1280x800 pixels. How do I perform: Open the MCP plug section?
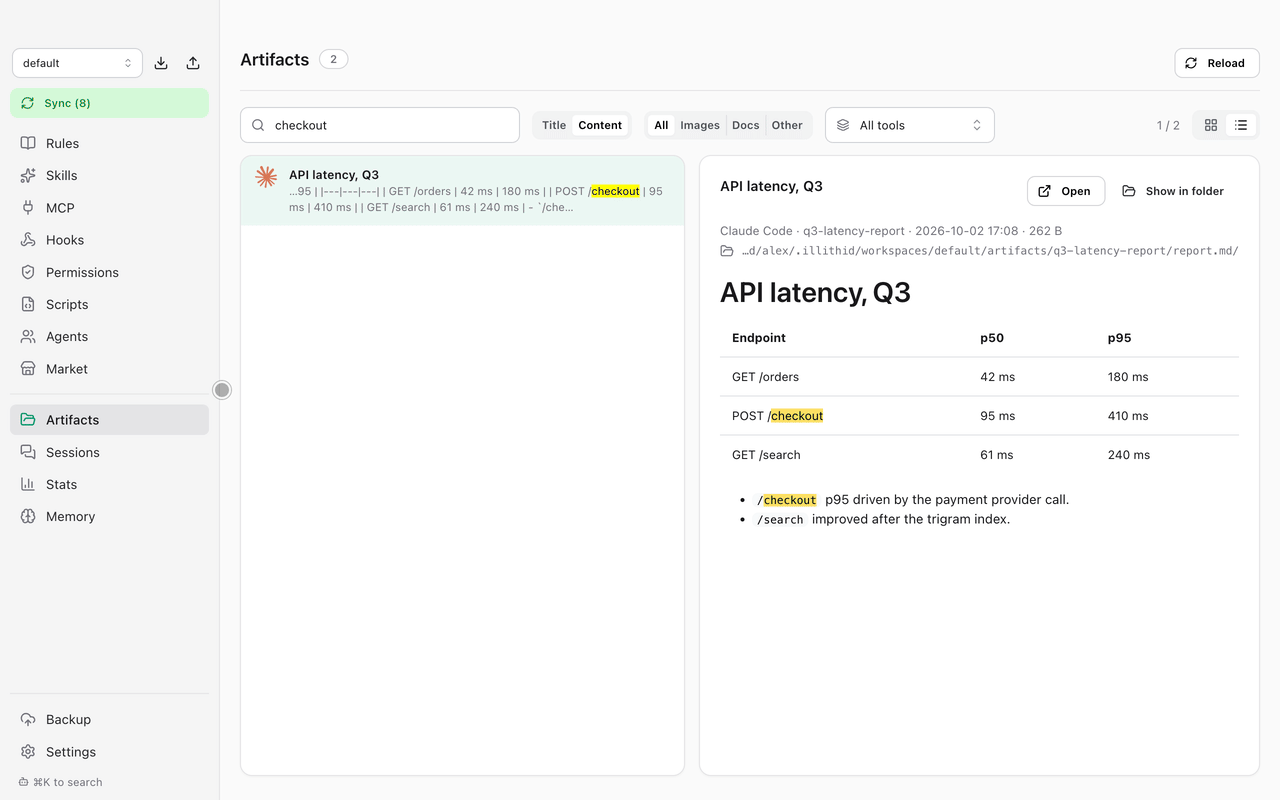click(109, 208)
